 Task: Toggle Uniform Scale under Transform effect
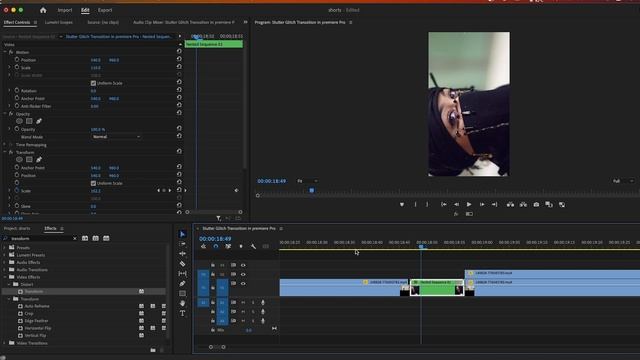(93, 183)
